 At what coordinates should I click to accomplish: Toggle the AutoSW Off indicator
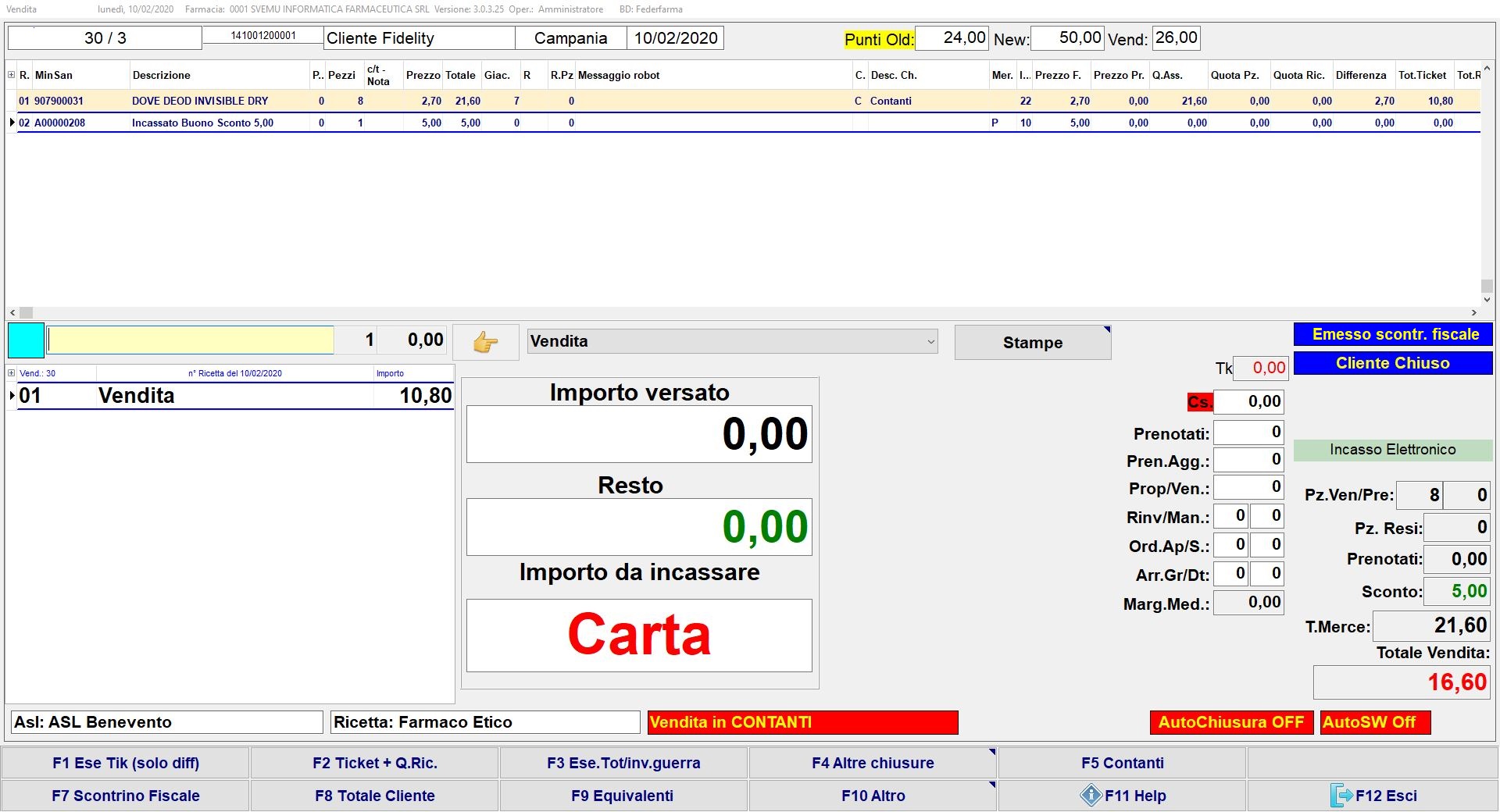1374,722
